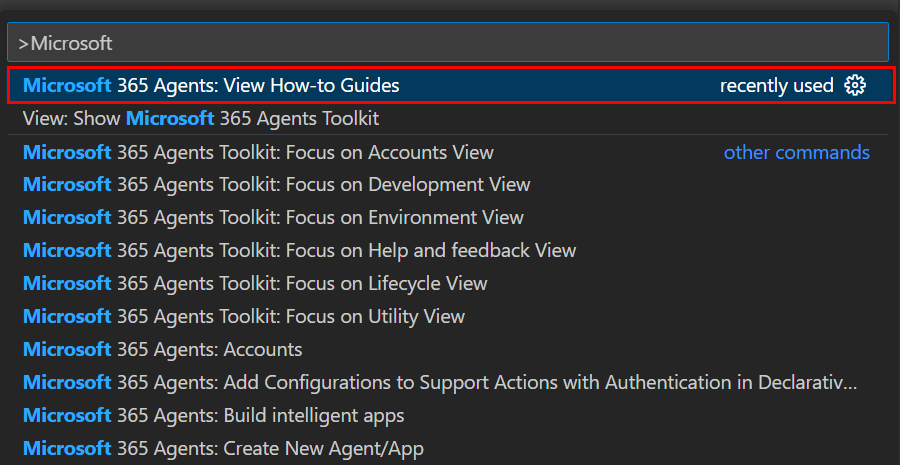The image size is (900, 465).
Task: Click the "other commands" group label
Action: [796, 152]
